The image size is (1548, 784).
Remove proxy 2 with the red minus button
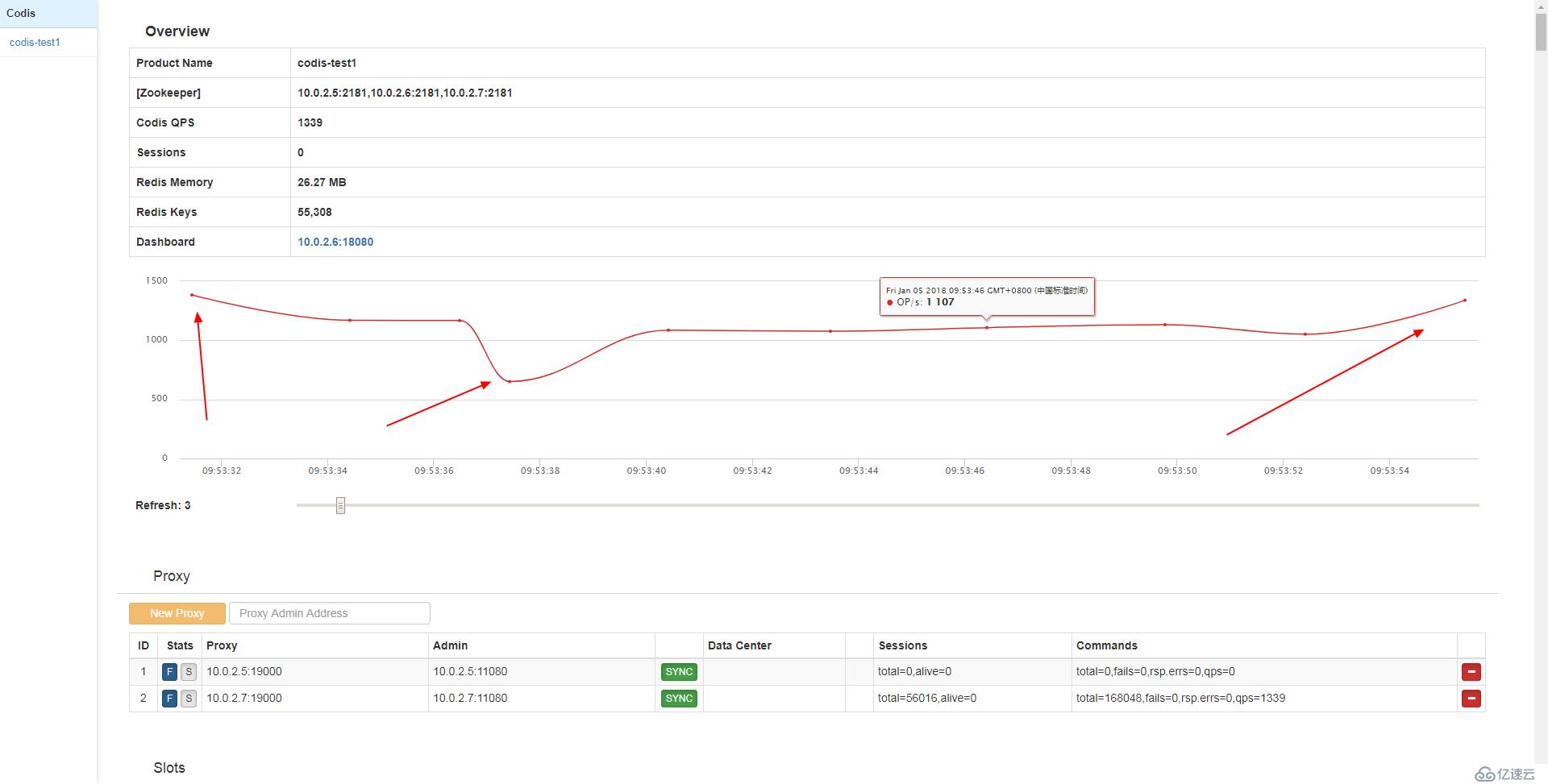tap(1471, 699)
